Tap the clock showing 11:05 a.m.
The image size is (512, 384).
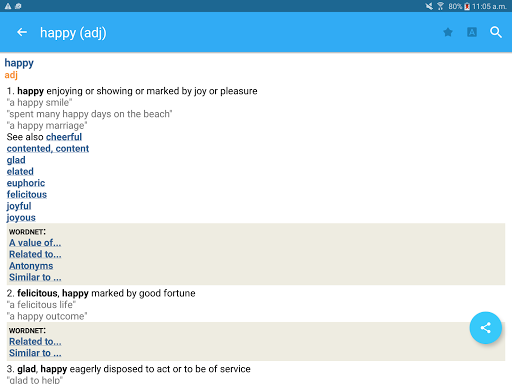pyautogui.click(x=489, y=6)
